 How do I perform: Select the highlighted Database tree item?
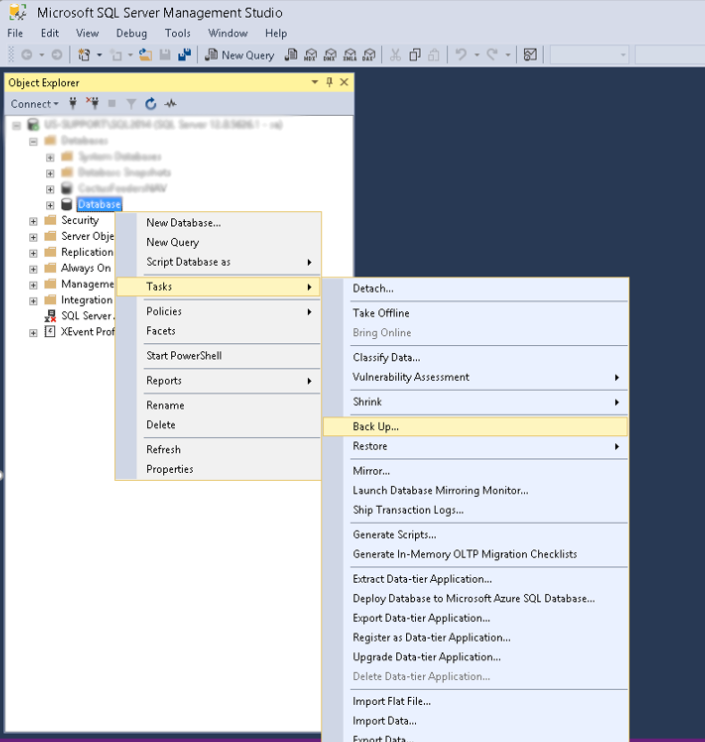pyautogui.click(x=99, y=204)
